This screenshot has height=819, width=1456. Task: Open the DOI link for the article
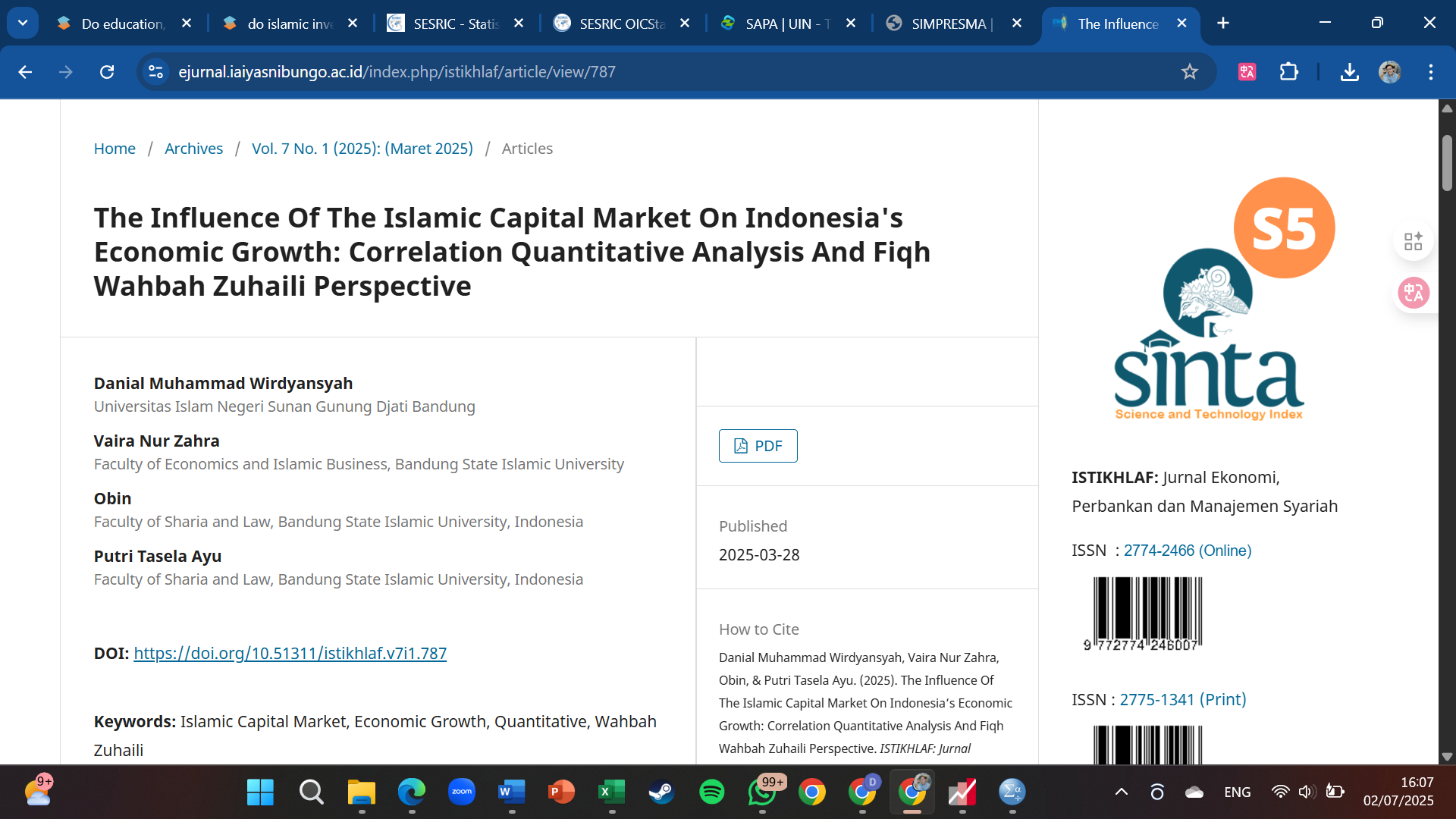point(290,653)
